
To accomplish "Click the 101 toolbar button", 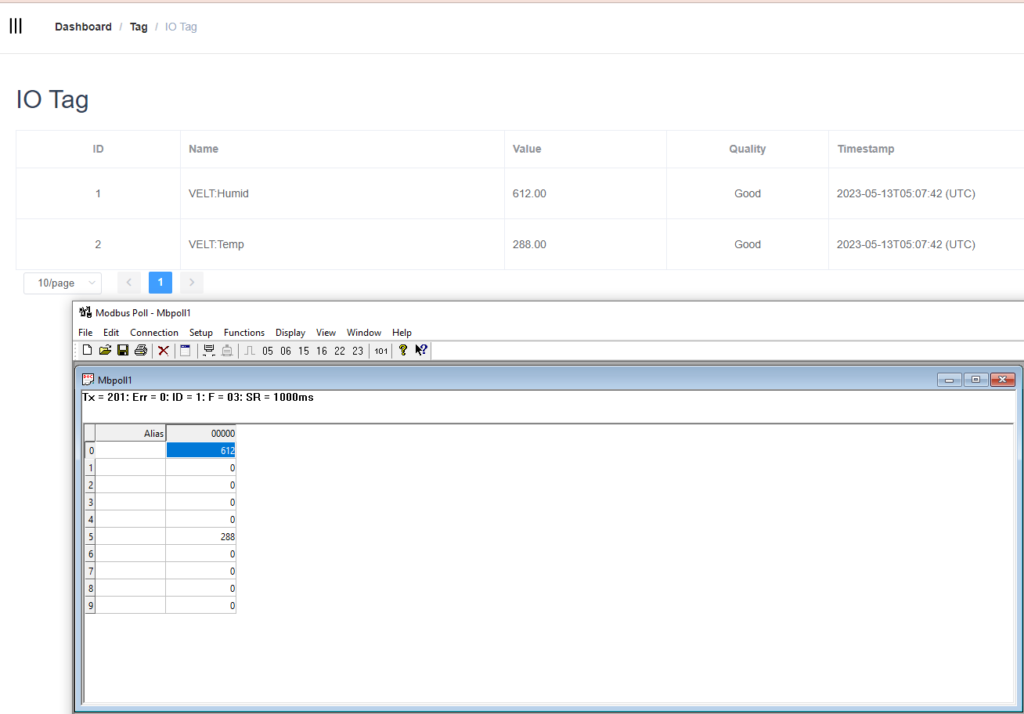I will point(381,351).
